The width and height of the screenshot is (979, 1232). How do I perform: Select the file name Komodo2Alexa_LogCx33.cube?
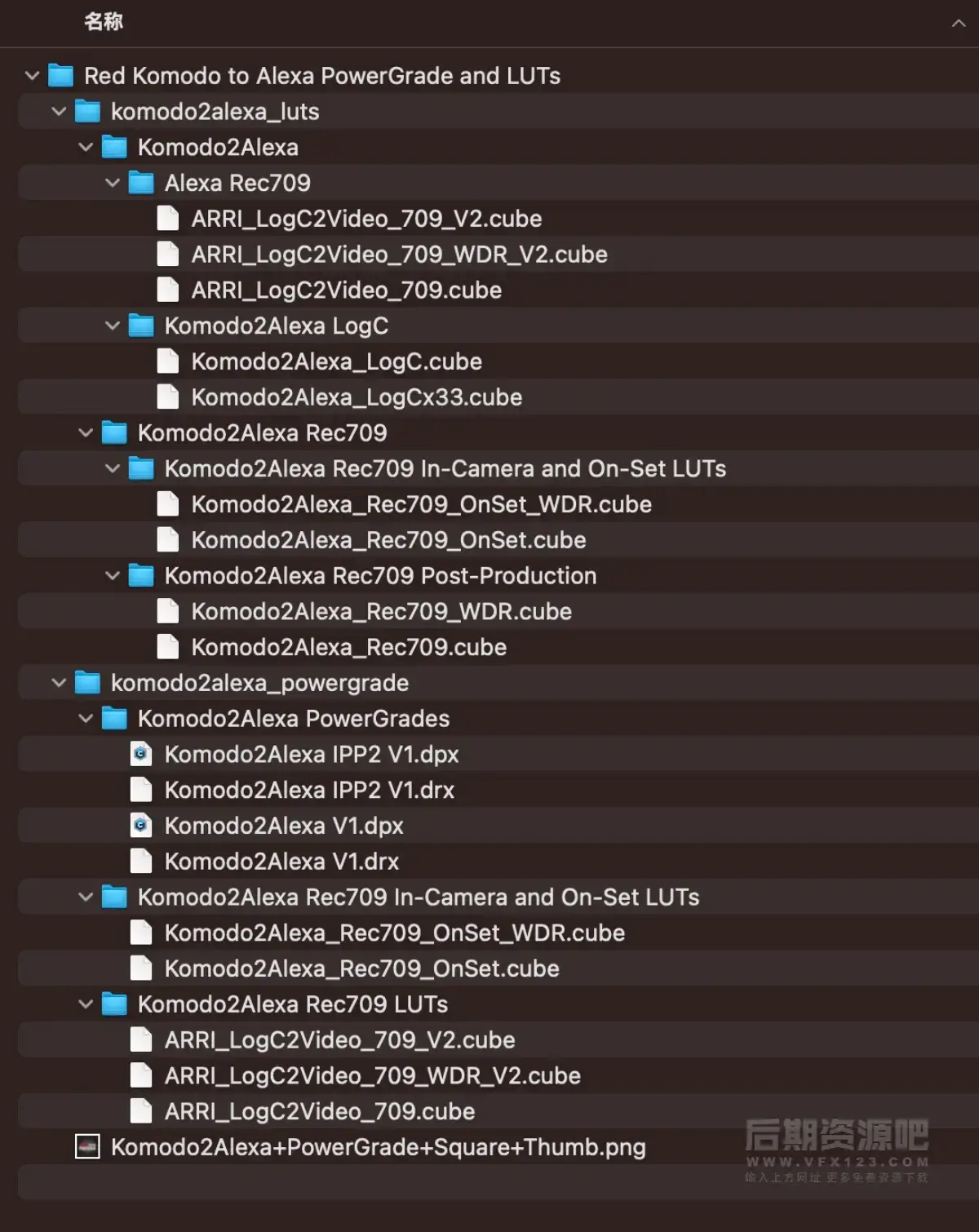tap(357, 397)
